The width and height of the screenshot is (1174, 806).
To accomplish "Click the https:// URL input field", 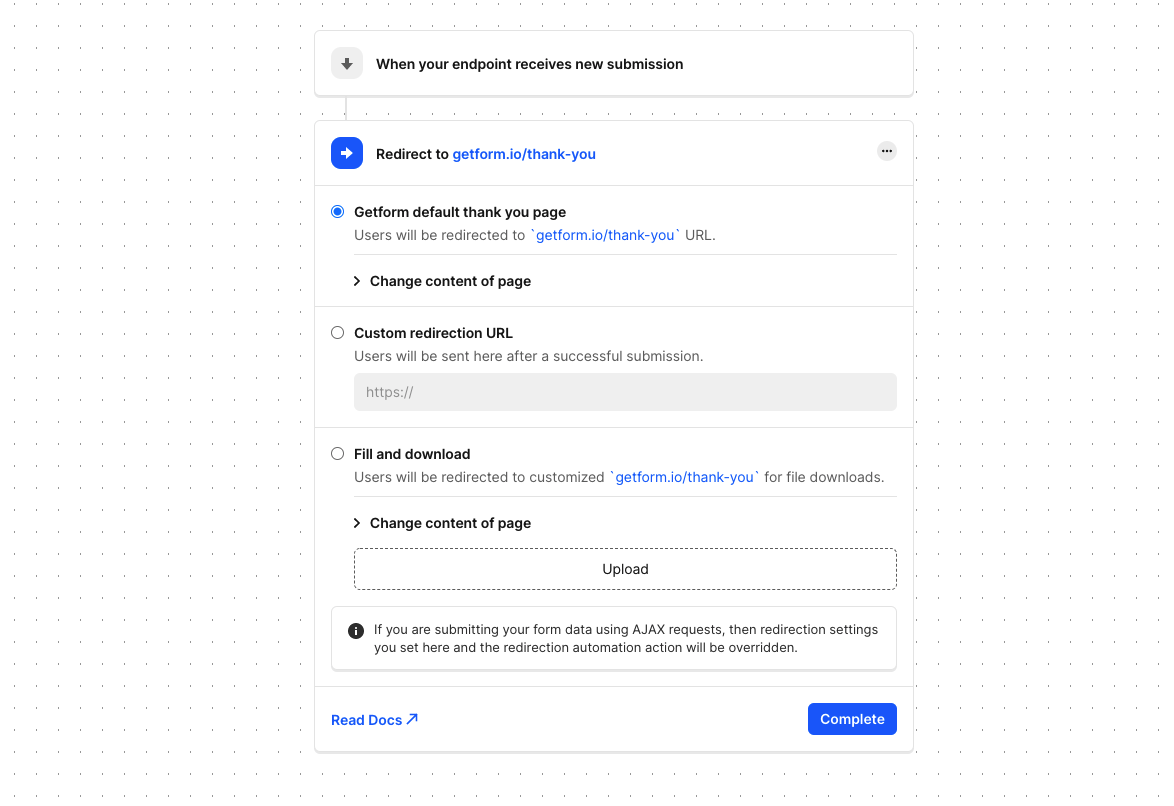I will point(625,392).
